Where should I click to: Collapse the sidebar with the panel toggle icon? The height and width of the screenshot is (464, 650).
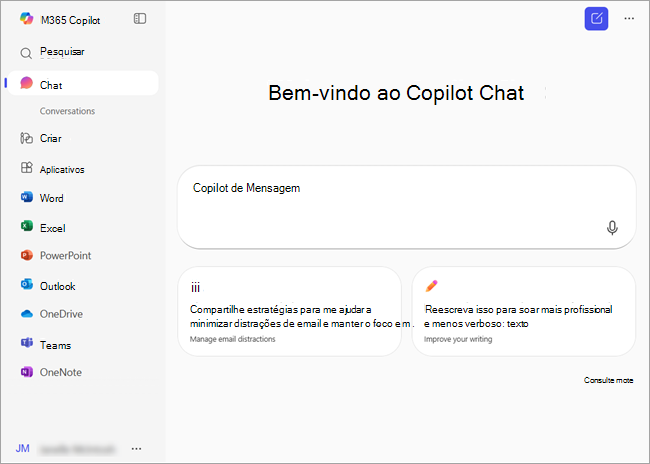tap(140, 19)
